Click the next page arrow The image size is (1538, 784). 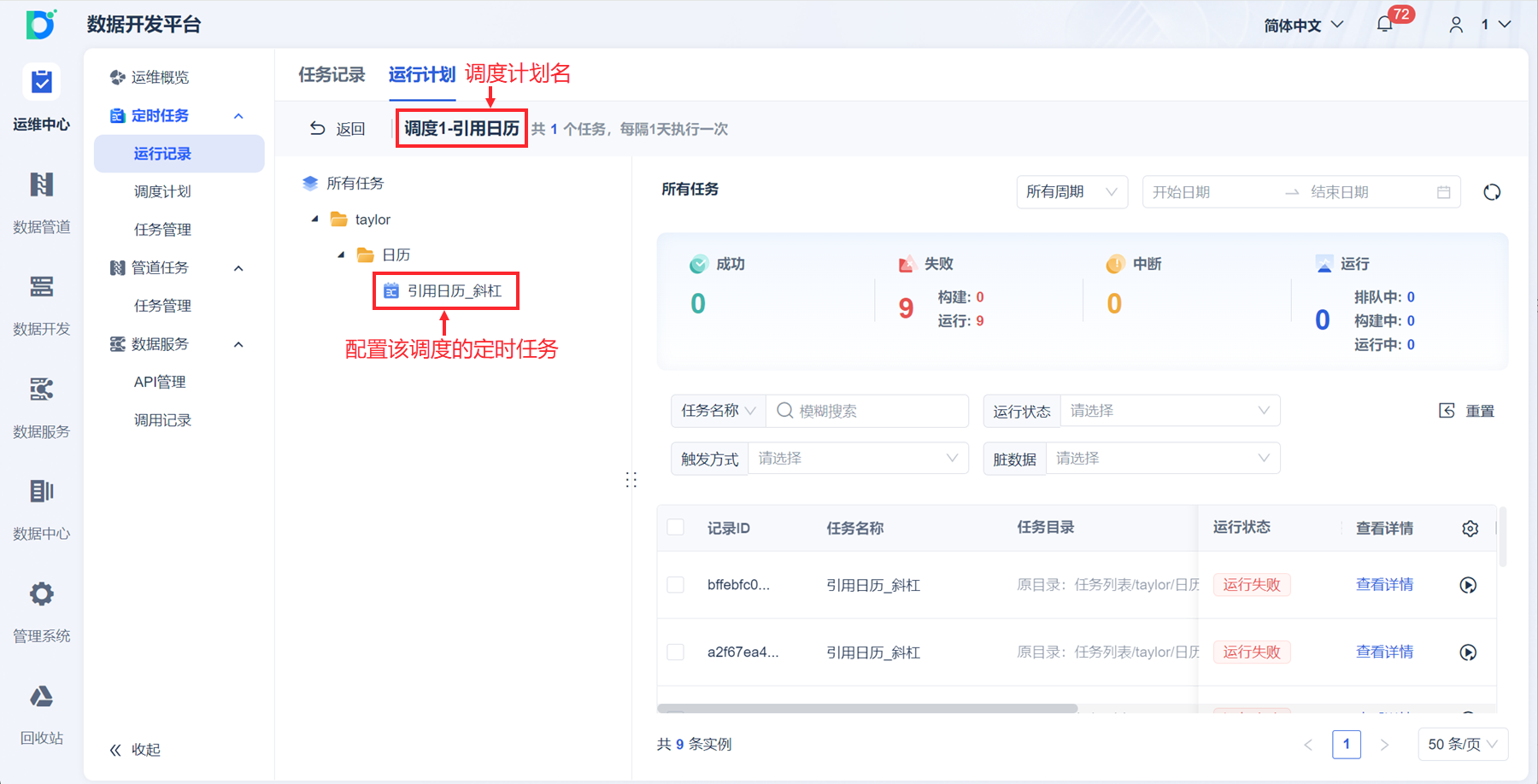point(1384,745)
